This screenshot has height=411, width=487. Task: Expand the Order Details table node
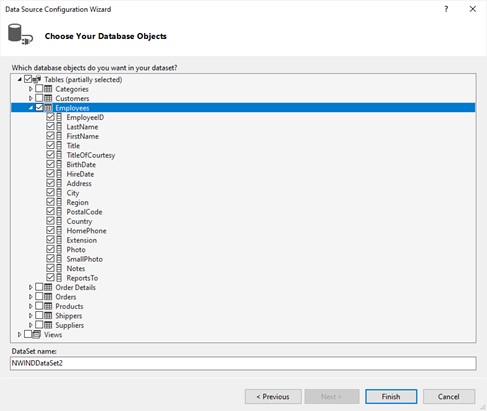[x=30, y=287]
